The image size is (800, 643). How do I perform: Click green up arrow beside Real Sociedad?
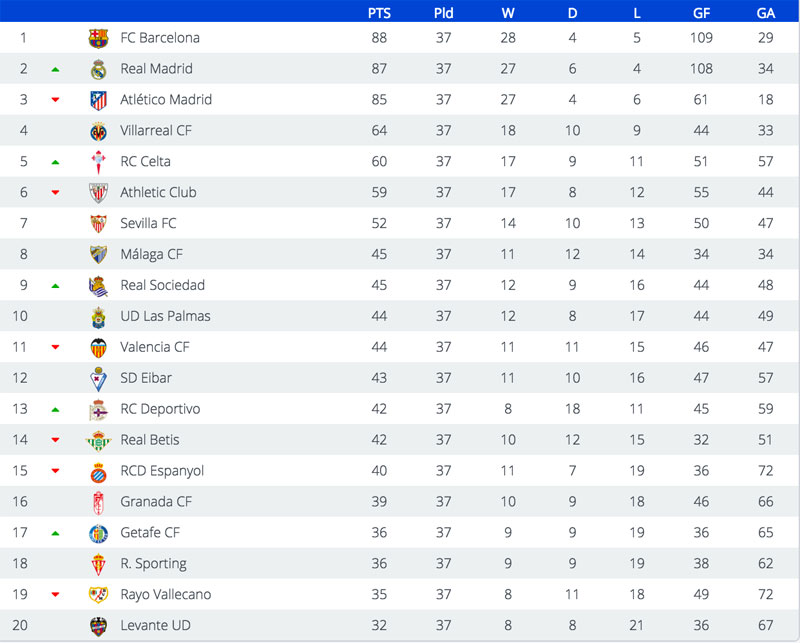coord(55,286)
